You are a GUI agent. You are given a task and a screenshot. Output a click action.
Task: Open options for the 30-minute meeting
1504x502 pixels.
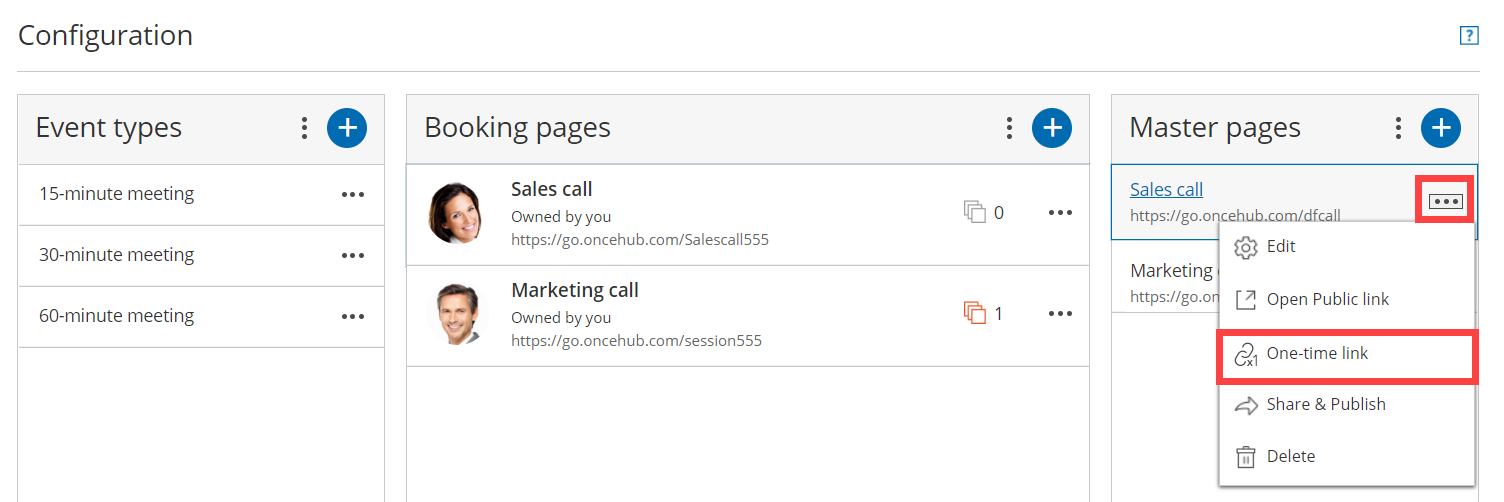pos(352,256)
